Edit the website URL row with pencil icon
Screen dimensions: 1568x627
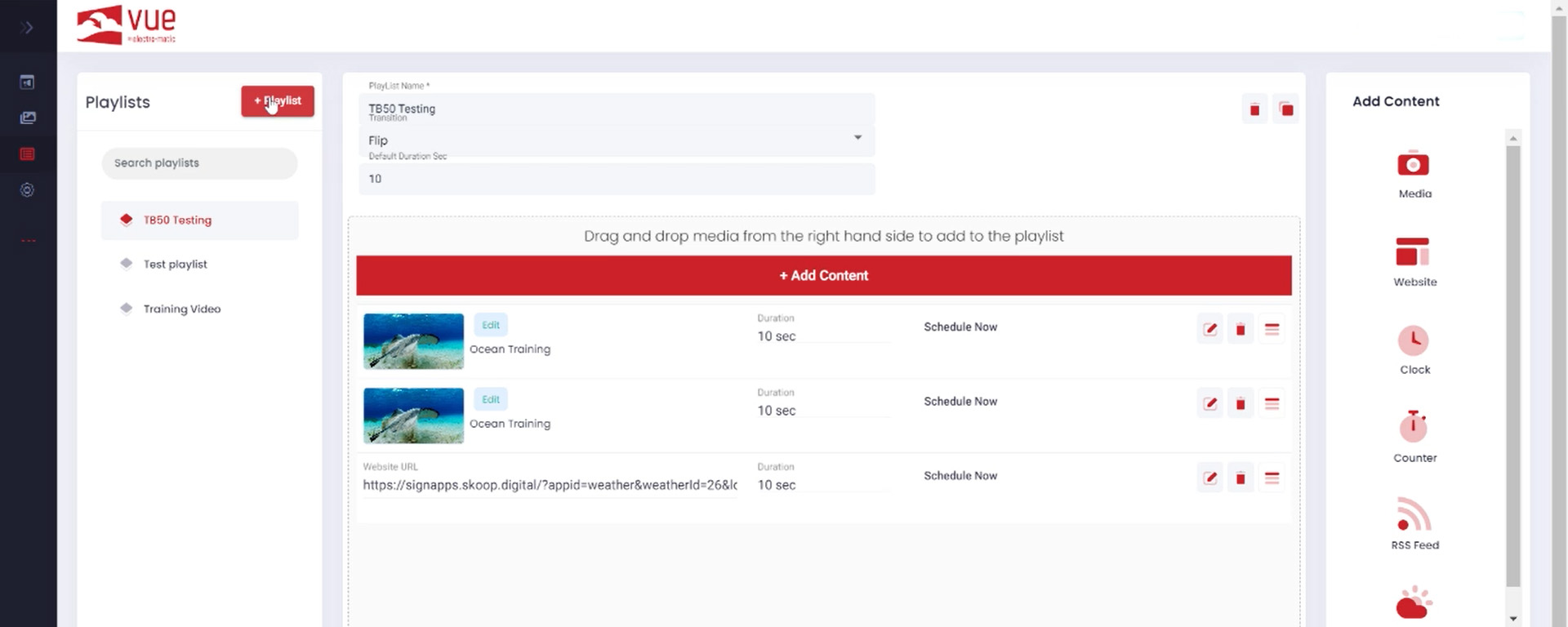pos(1209,478)
